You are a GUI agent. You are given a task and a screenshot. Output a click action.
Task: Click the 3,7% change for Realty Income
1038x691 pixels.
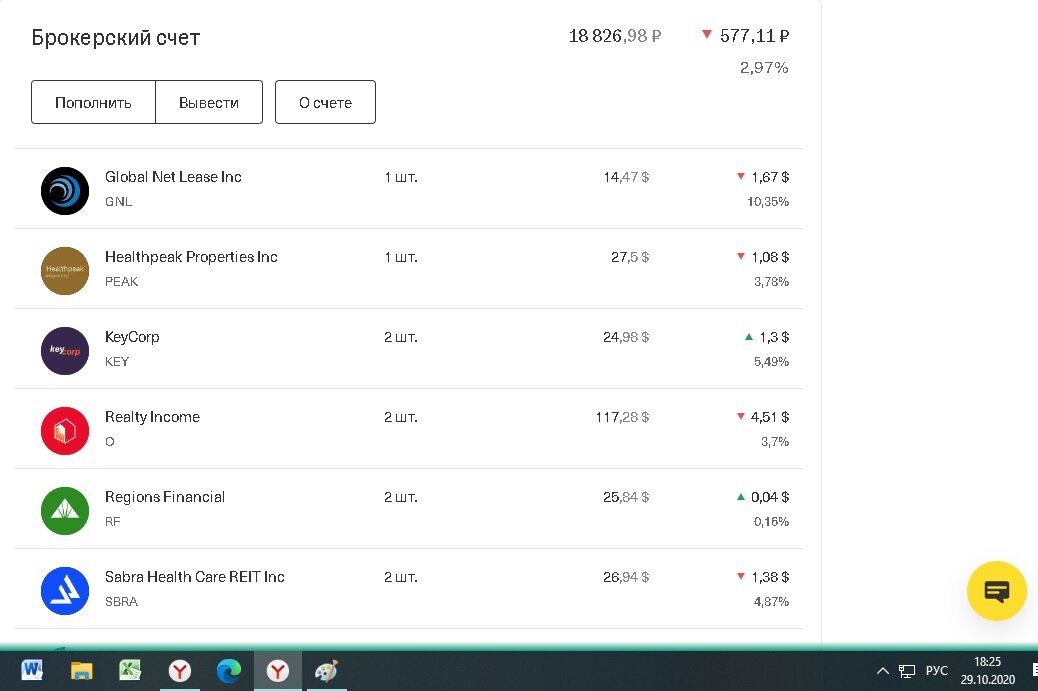[x=775, y=441]
